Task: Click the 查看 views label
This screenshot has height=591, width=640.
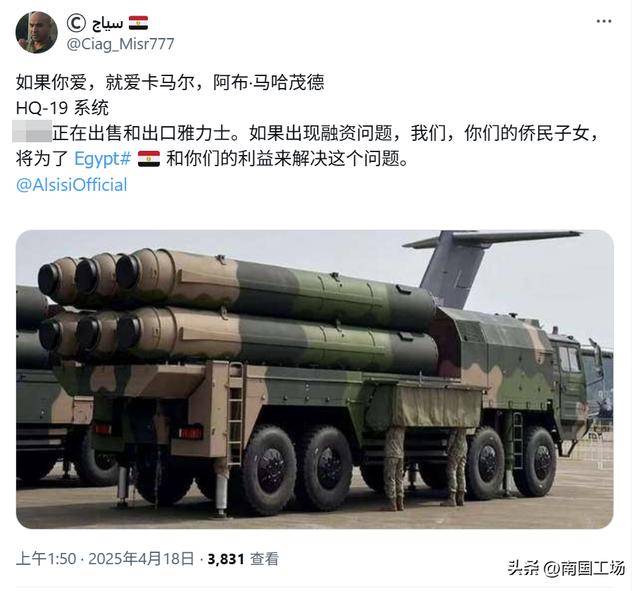Action: (264, 559)
